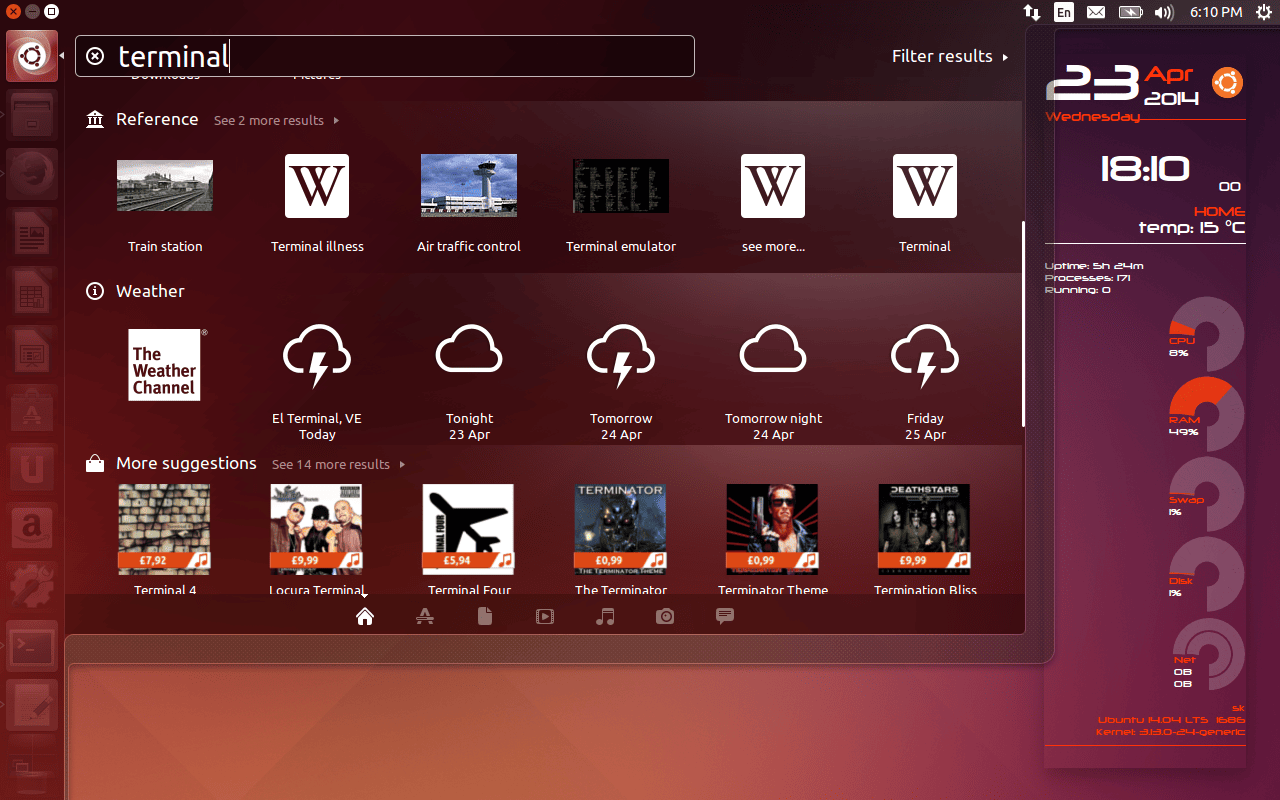This screenshot has height=800, width=1280.
Task: Expand the Filter results panel
Action: pos(948,56)
